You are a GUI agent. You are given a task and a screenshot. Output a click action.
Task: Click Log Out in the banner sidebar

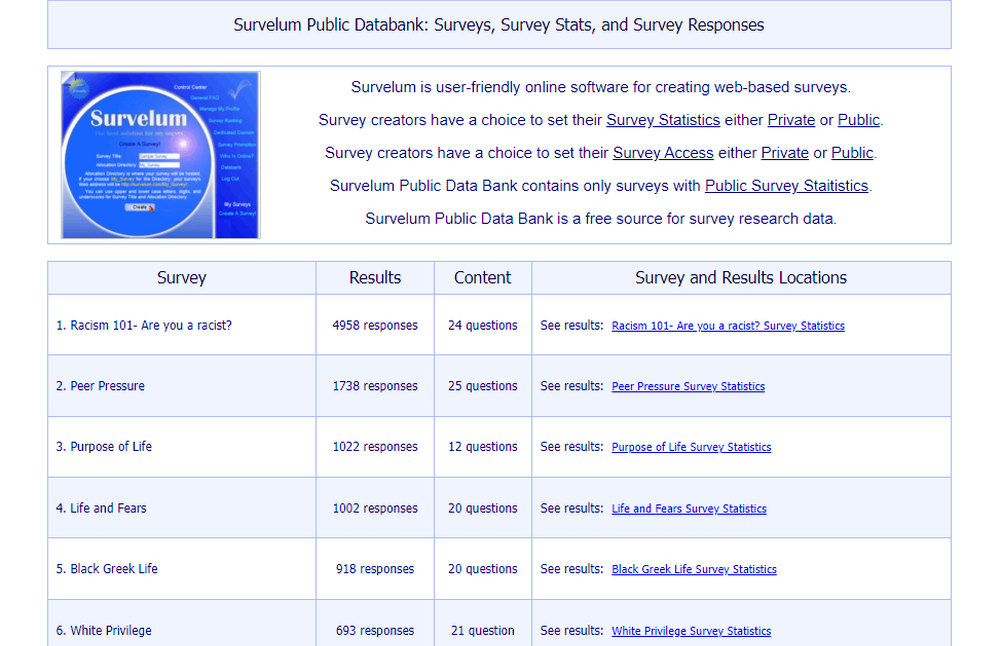pos(230,179)
